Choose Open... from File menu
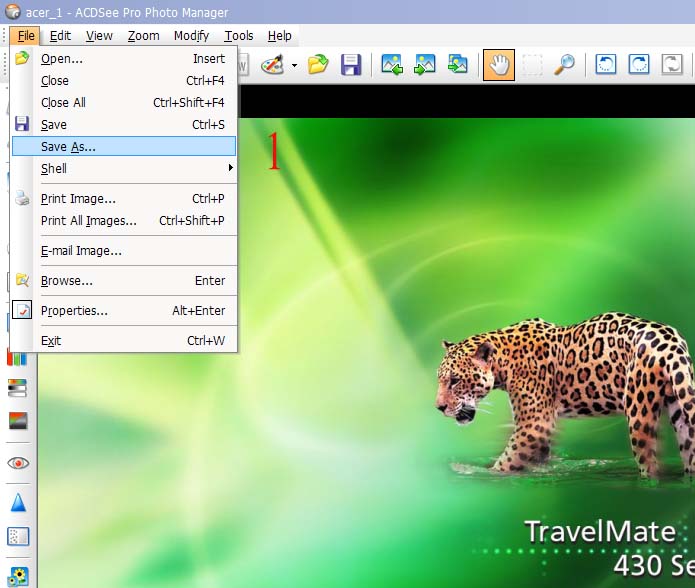Viewport: 695px width, 588px height. 124,58
